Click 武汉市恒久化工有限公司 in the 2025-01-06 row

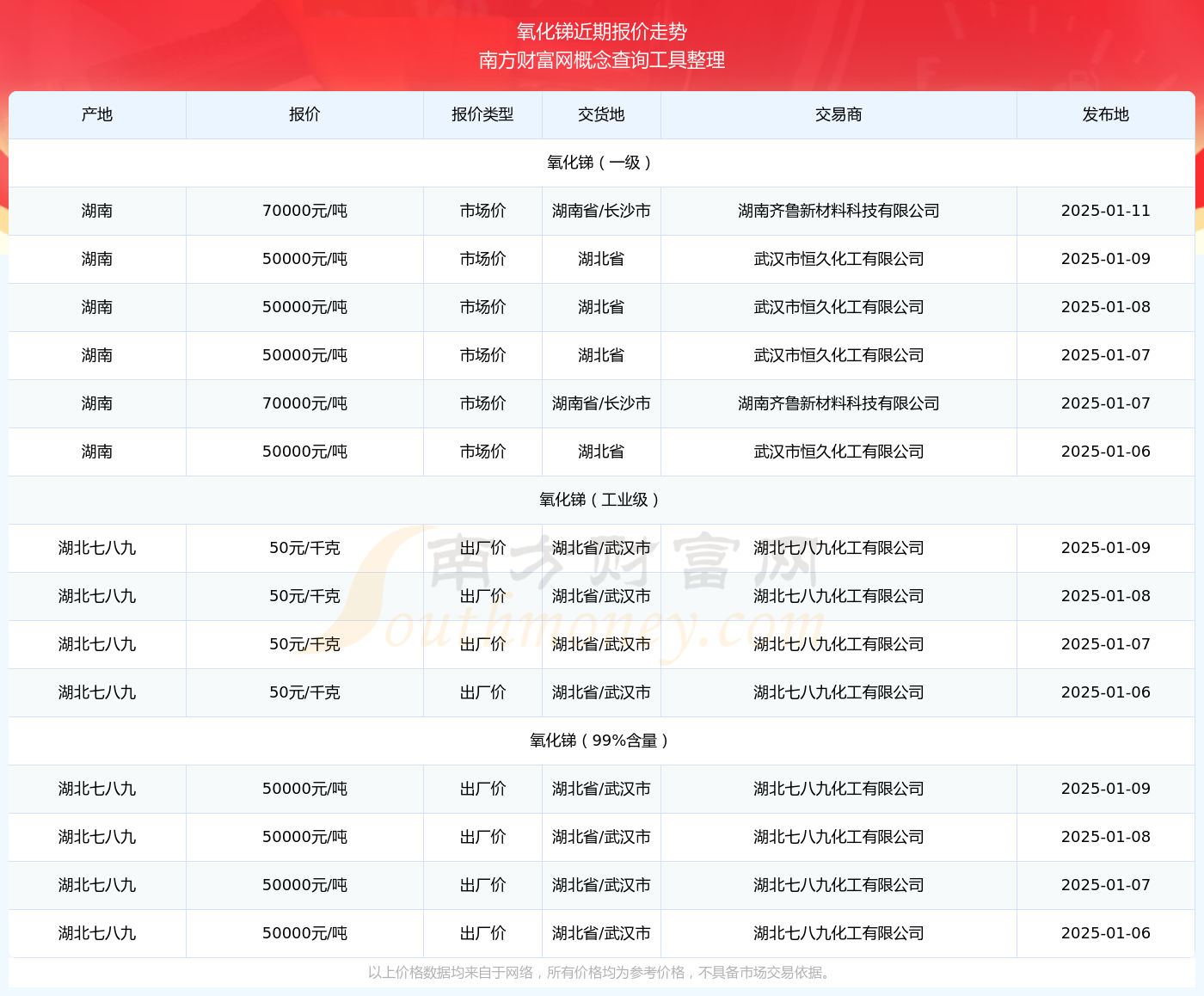[x=838, y=452]
